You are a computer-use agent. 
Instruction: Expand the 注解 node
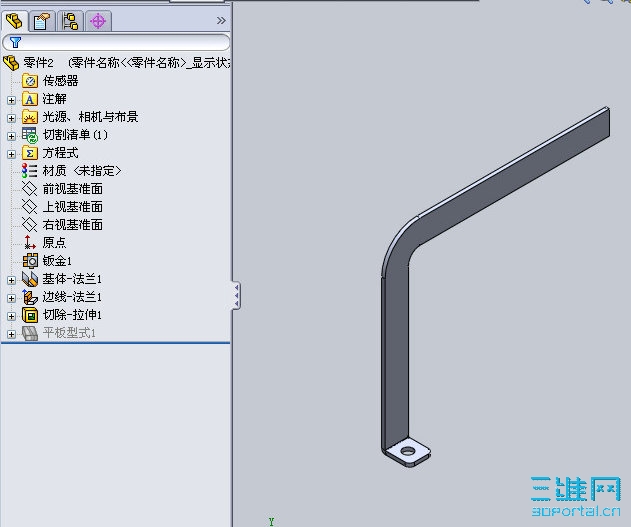(11, 100)
